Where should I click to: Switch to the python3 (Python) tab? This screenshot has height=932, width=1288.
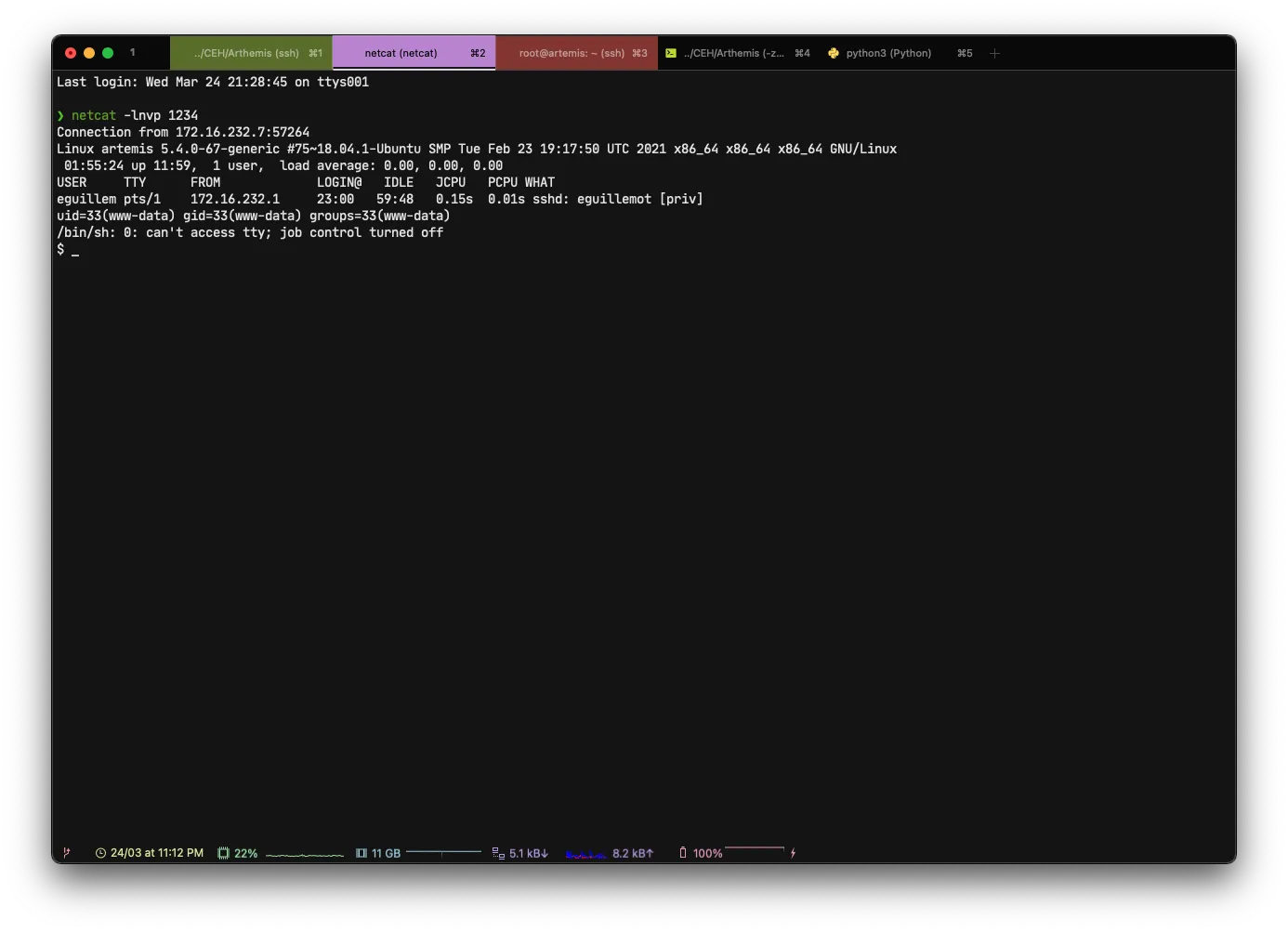888,53
